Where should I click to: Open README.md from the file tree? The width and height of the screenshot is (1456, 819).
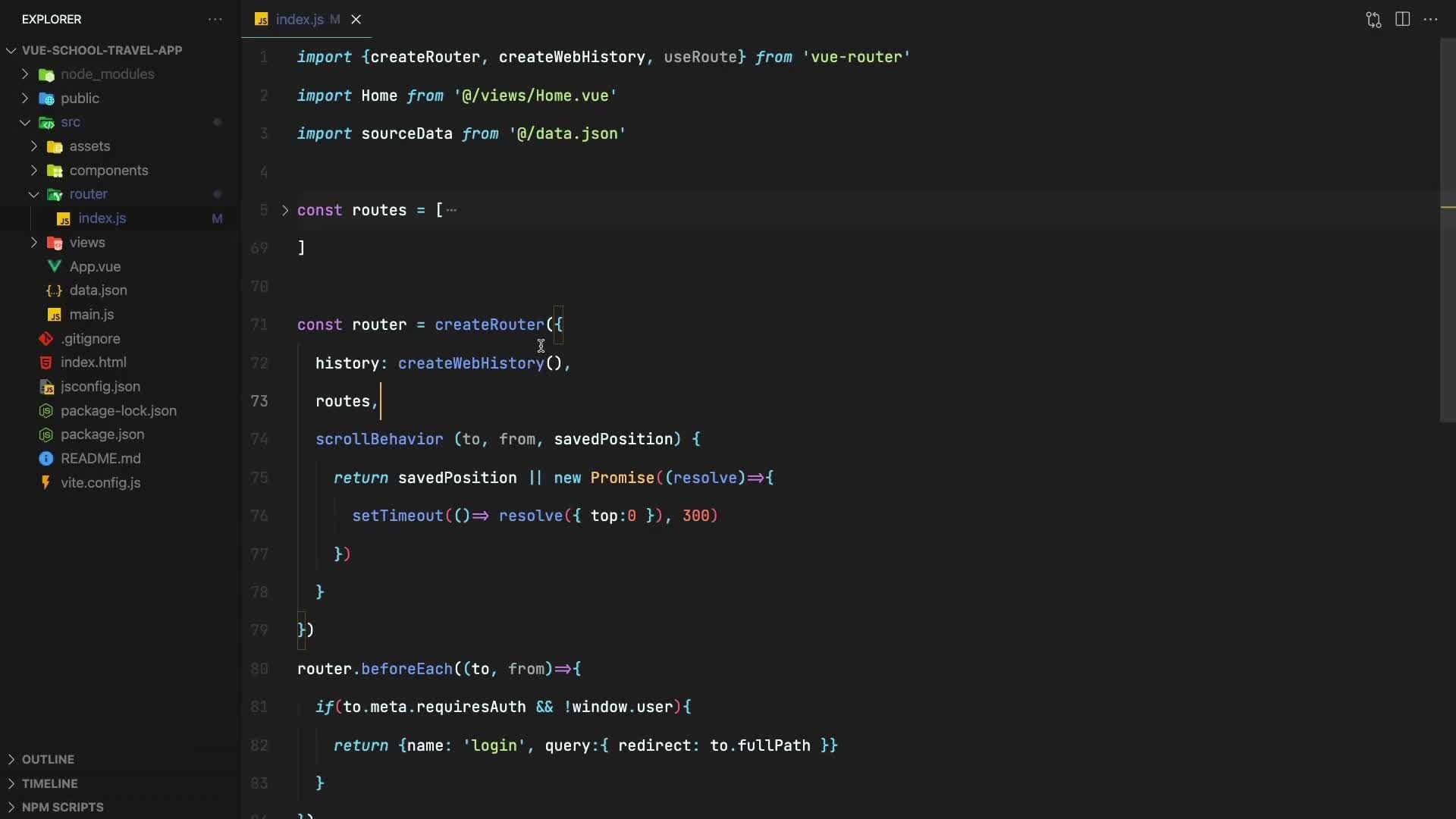(x=100, y=459)
